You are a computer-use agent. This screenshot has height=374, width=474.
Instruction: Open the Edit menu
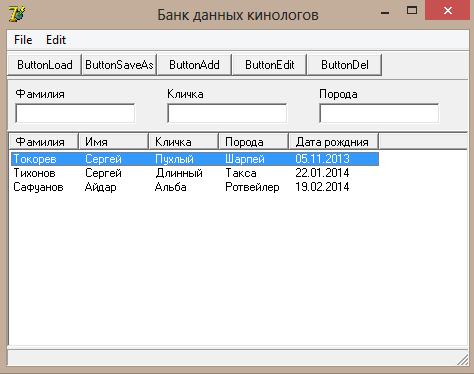[56, 40]
